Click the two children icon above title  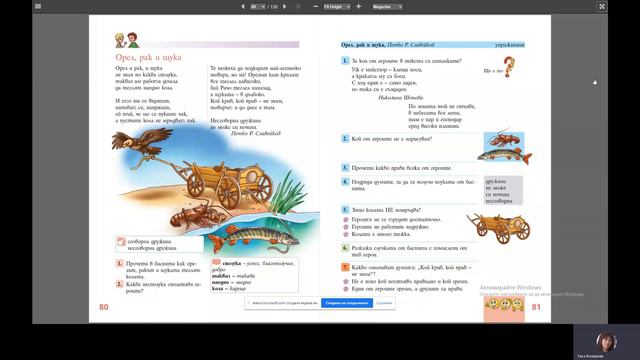point(127,40)
